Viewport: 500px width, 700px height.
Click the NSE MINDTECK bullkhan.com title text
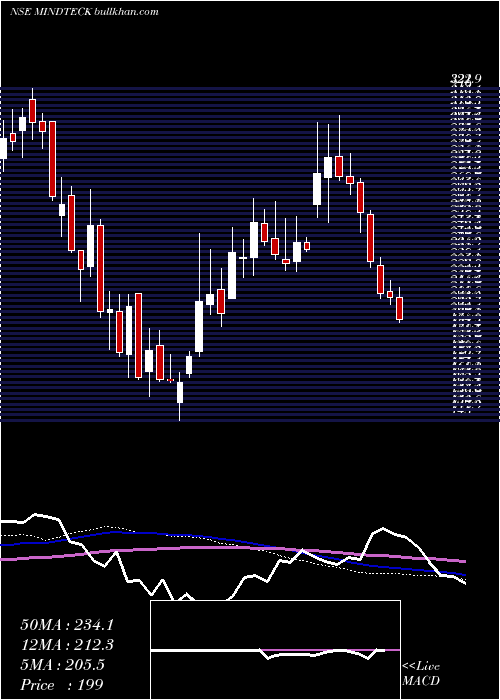[x=84, y=12]
